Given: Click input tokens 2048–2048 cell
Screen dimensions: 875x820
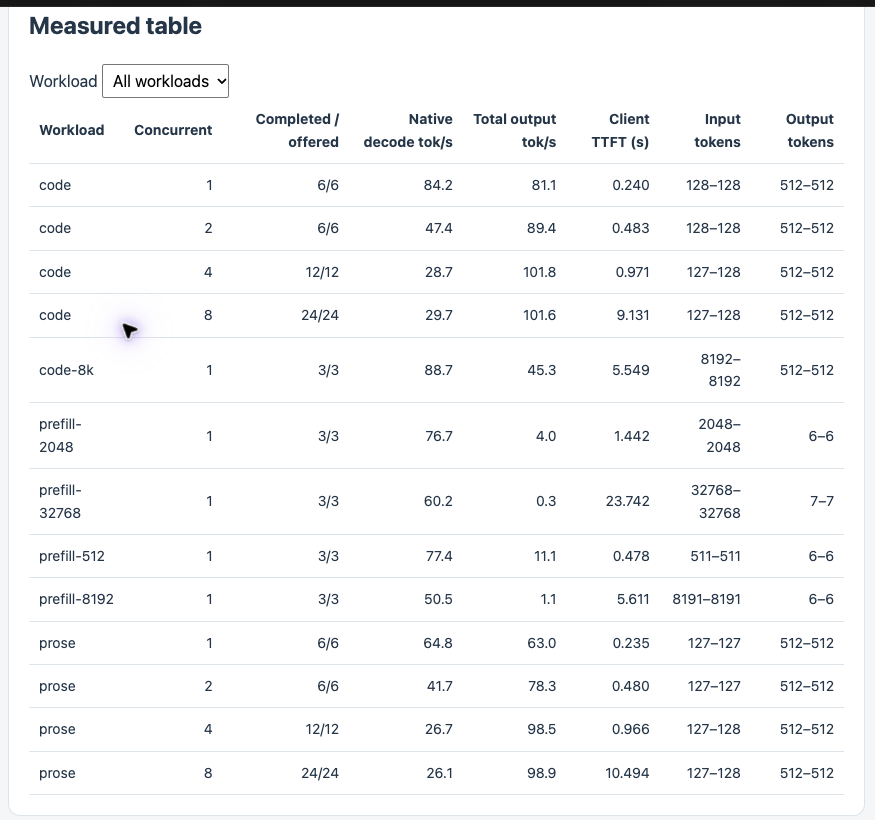Looking at the screenshot, I should click(x=719, y=435).
